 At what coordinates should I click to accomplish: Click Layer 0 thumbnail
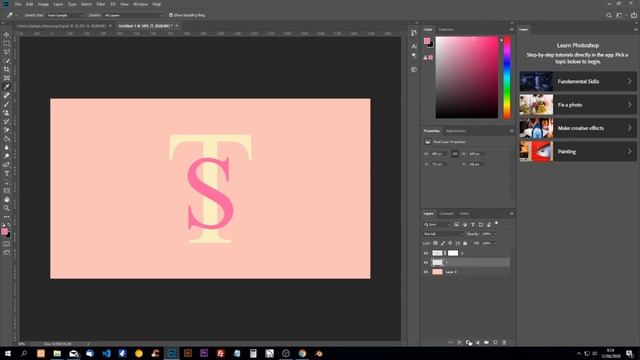437,272
